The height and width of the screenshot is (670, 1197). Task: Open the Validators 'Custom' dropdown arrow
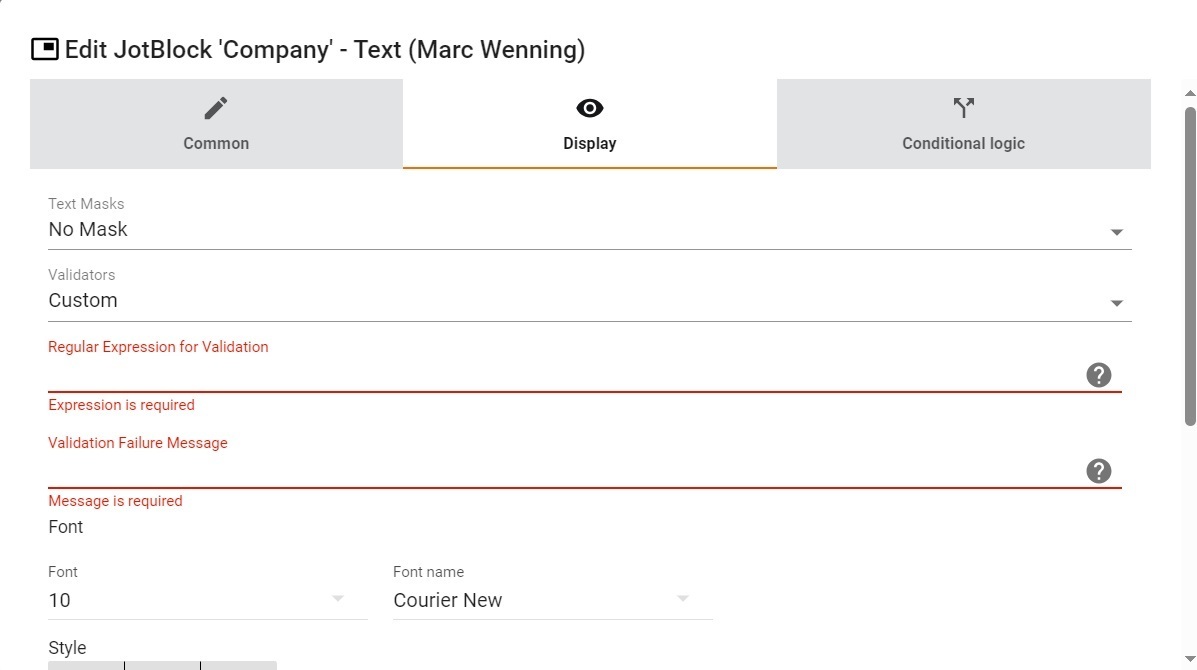[x=1116, y=303]
